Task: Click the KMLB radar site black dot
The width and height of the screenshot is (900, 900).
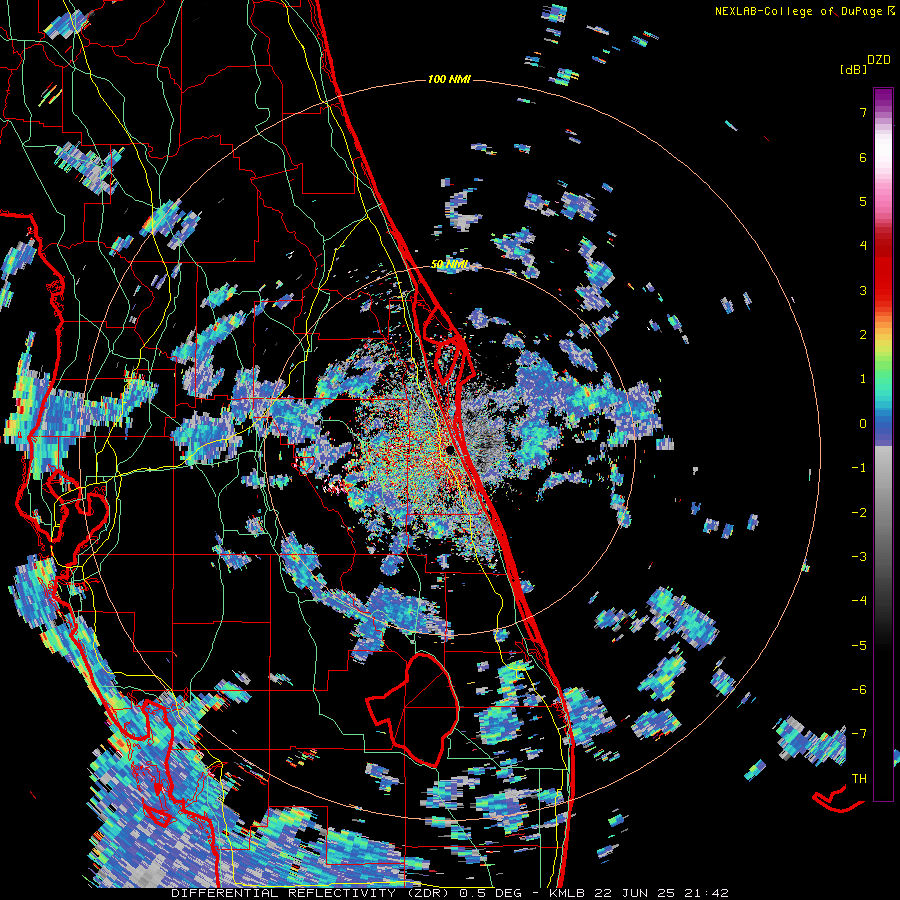Action: click(451, 451)
